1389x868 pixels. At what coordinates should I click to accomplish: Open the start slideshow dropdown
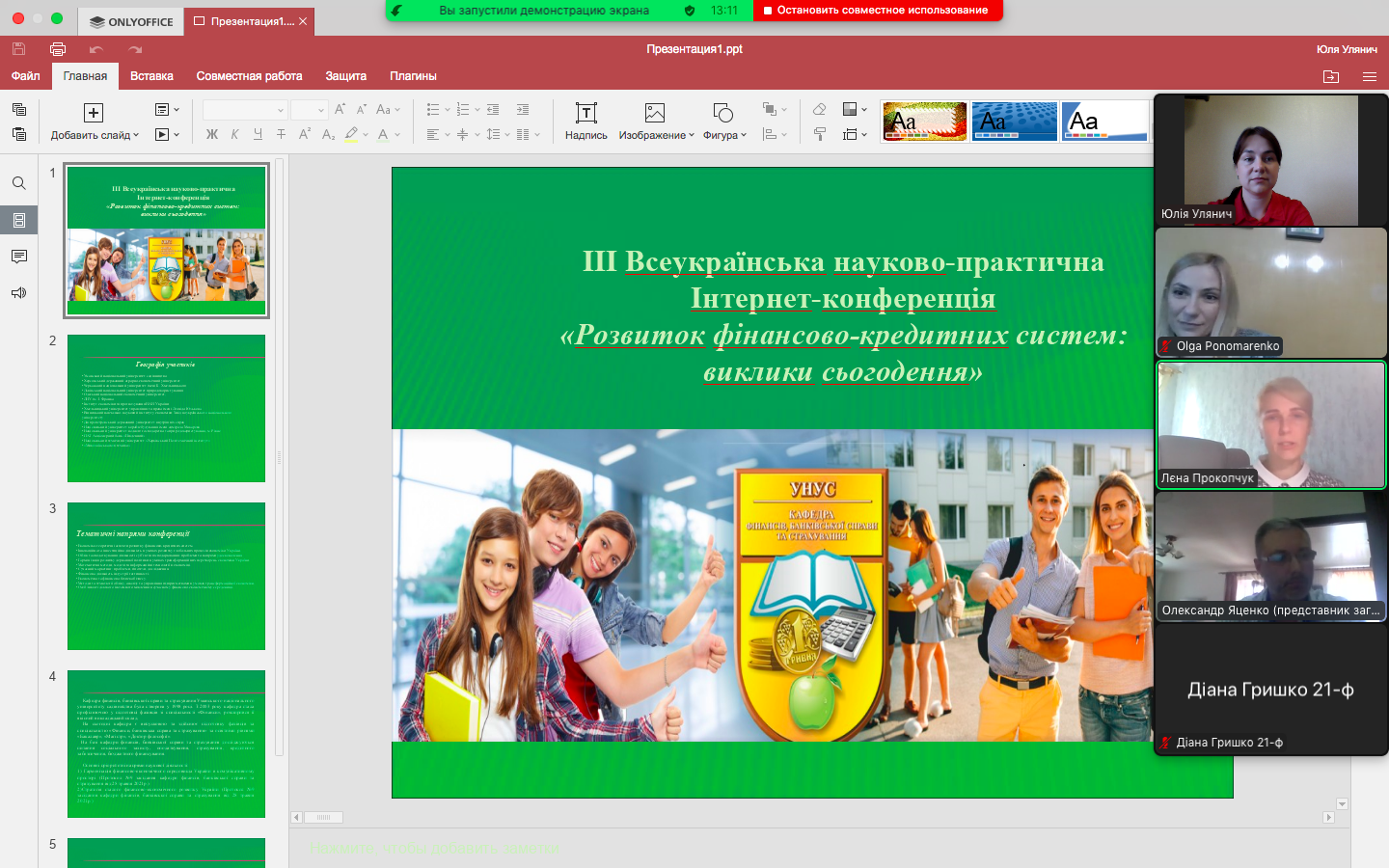[x=167, y=134]
